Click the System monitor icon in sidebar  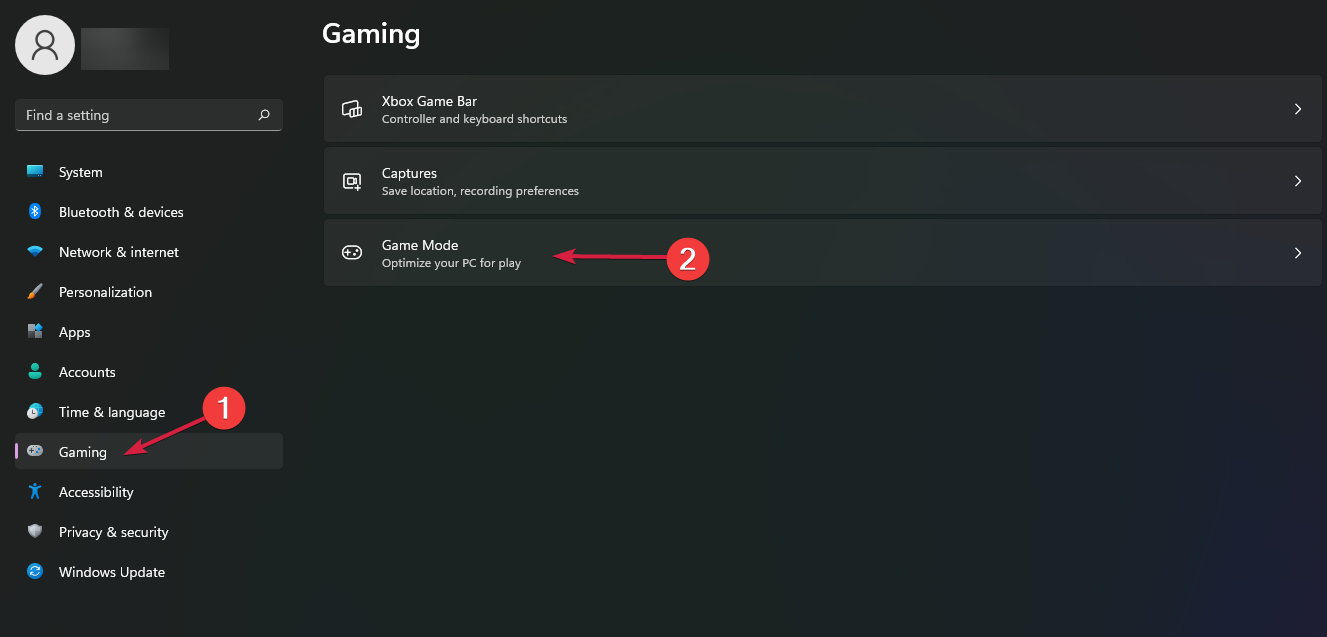[x=35, y=172]
